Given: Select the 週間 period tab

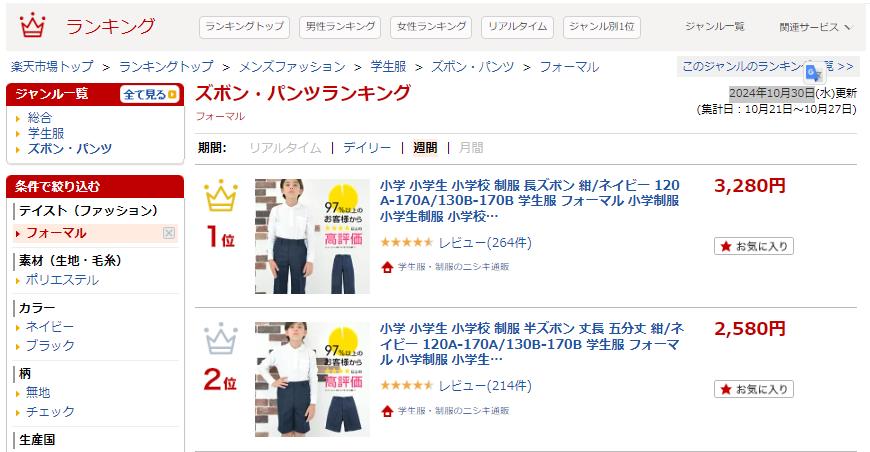Looking at the screenshot, I should pos(425,148).
